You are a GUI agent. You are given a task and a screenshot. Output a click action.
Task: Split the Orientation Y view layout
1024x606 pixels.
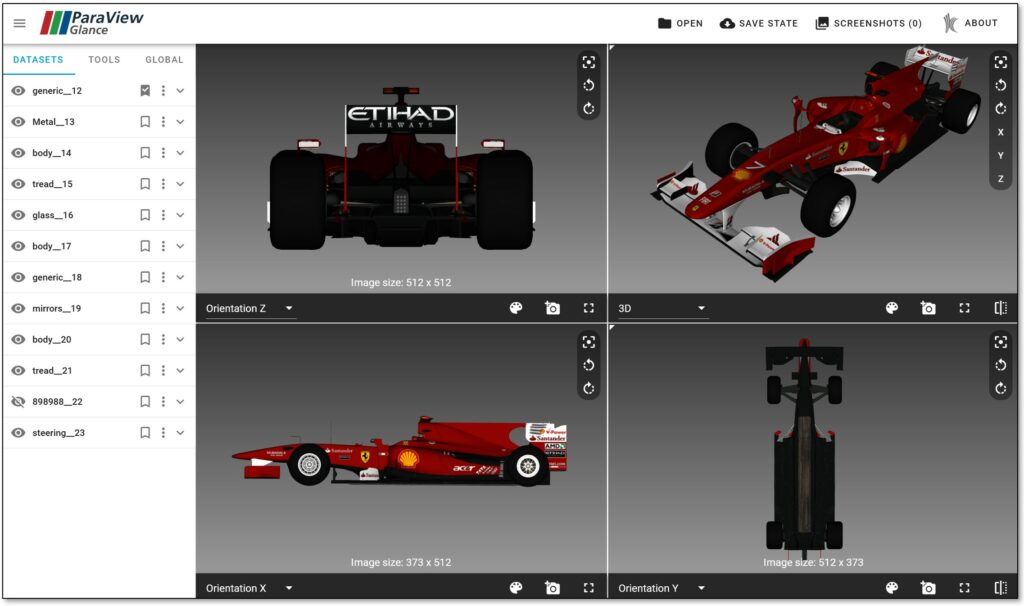[1000, 588]
